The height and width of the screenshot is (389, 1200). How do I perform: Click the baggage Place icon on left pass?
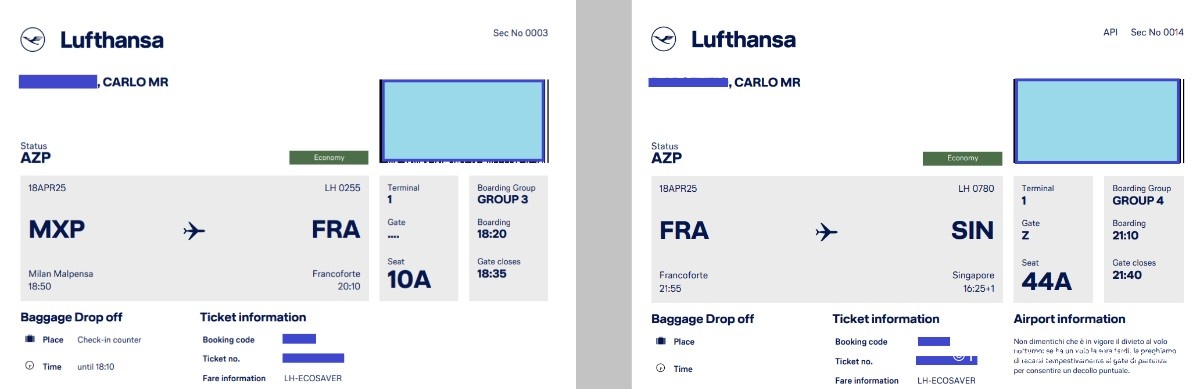coord(29,340)
